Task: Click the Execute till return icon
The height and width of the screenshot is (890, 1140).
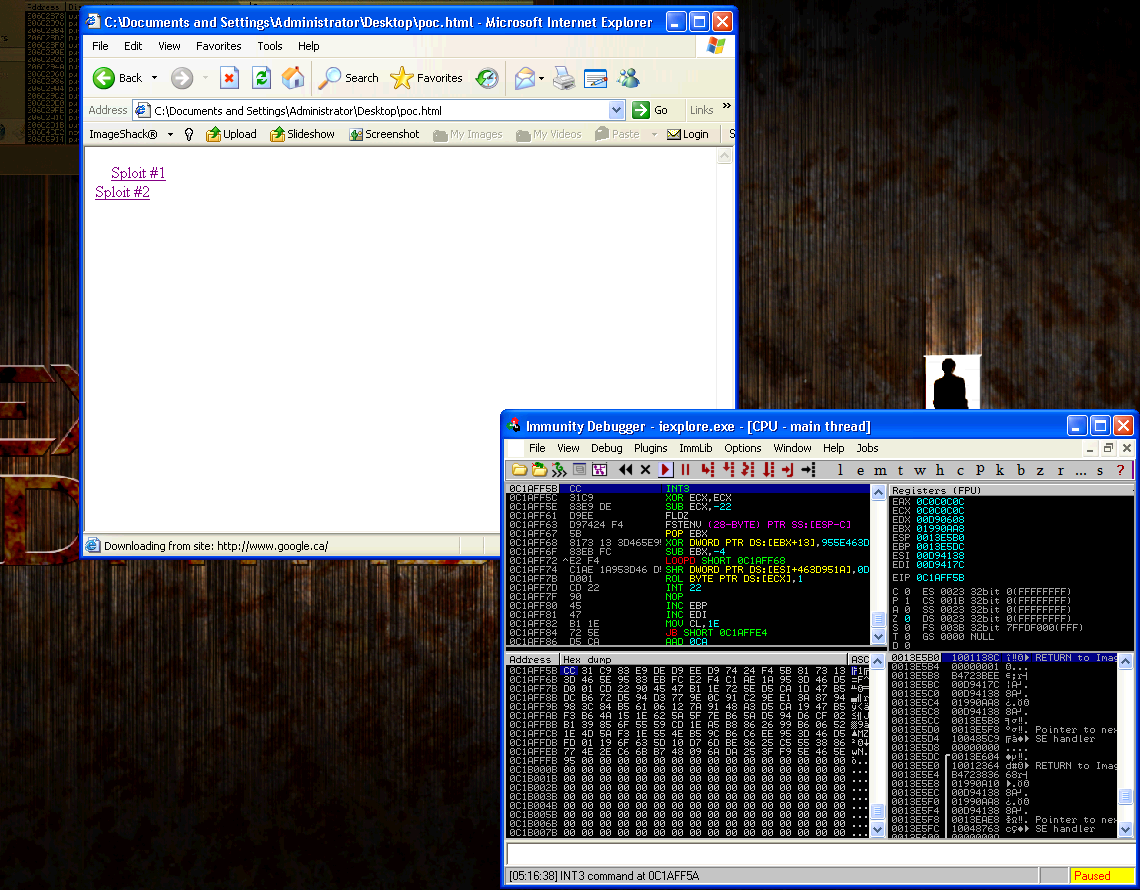Action: pyautogui.click(x=788, y=470)
